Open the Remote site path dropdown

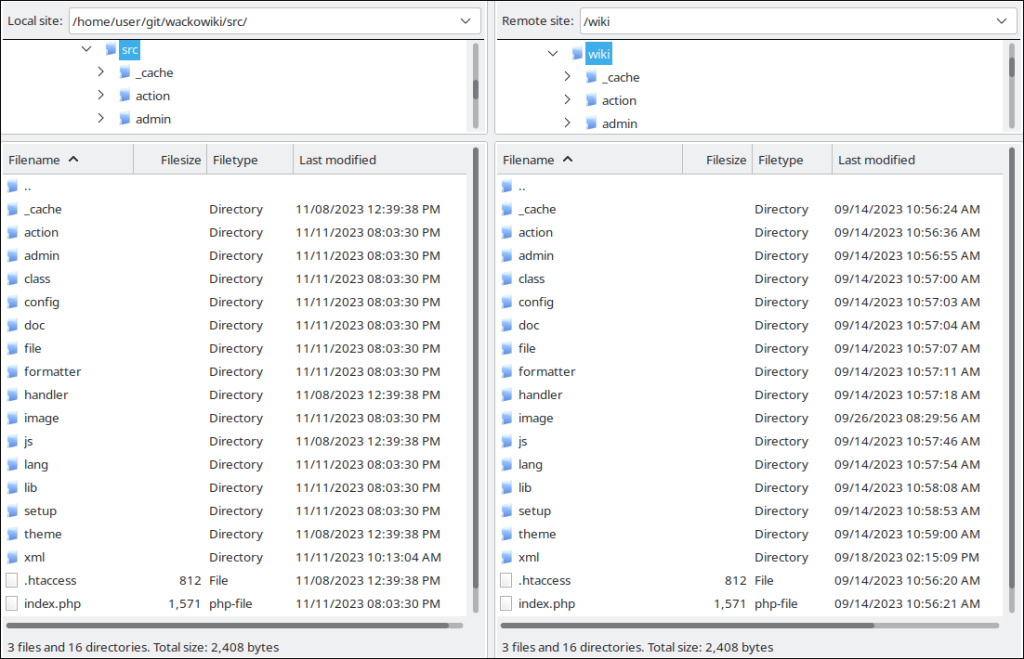click(1004, 20)
